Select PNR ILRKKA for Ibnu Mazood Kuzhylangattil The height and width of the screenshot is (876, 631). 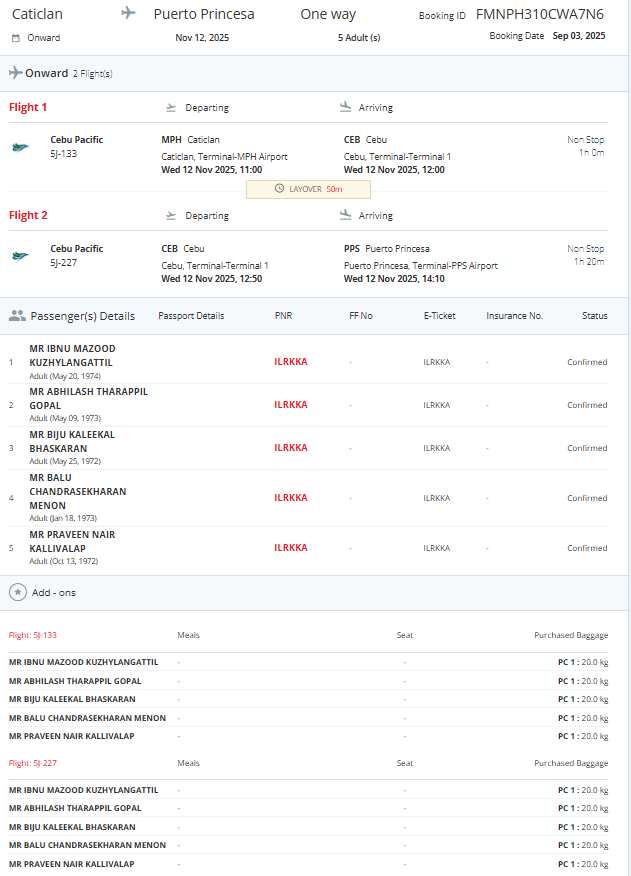[x=291, y=362]
